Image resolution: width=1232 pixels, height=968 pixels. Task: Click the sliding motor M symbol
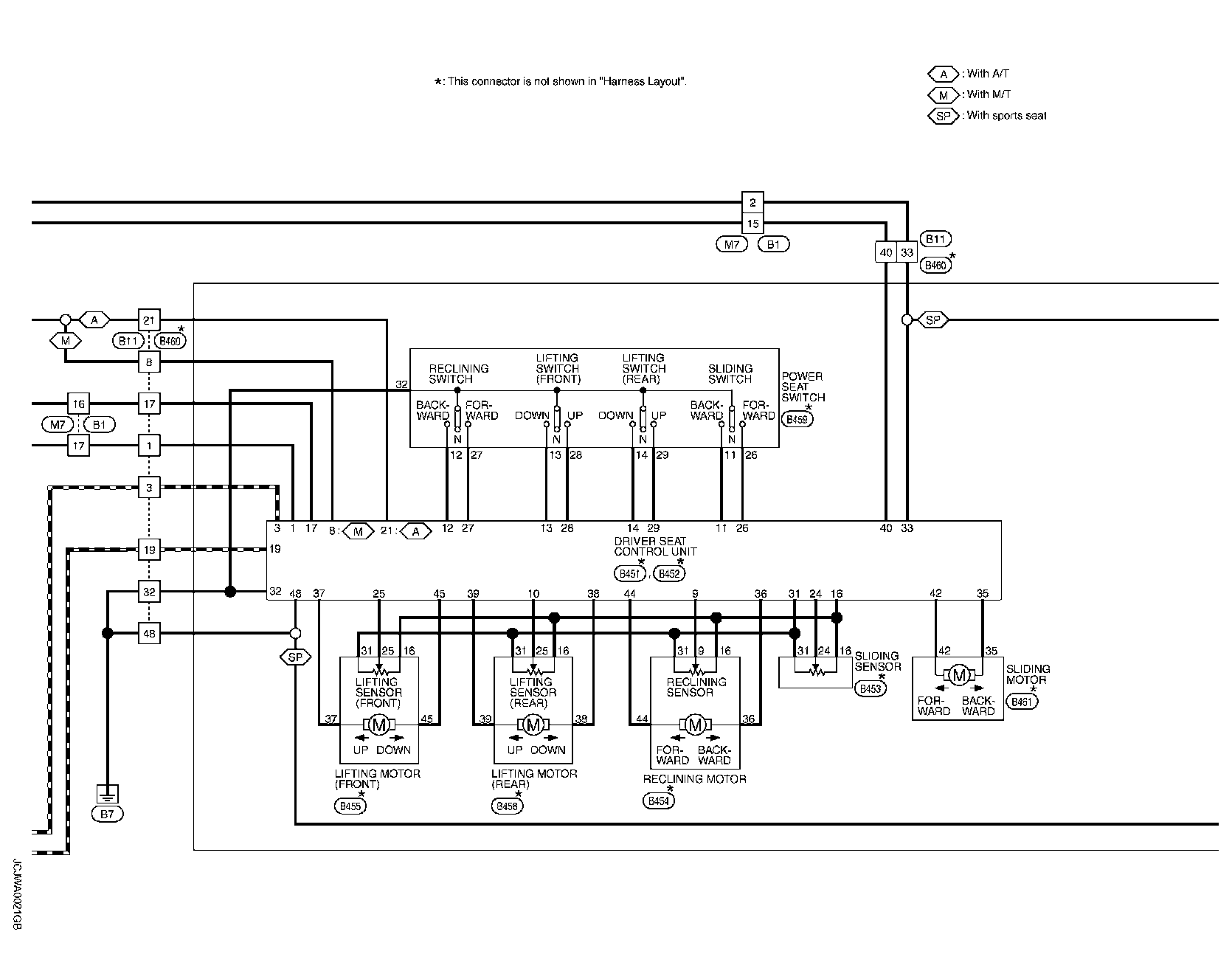tap(959, 674)
